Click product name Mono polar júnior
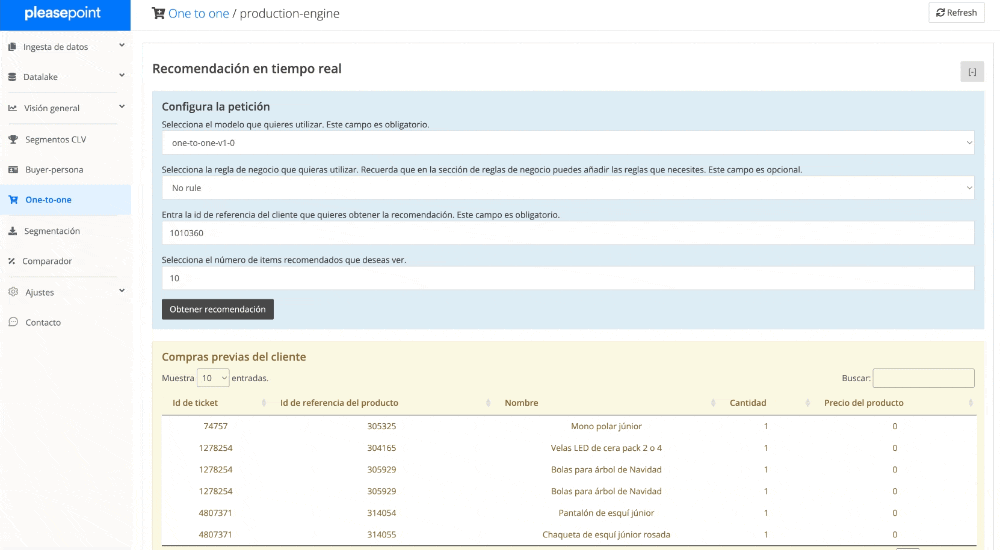Image resolution: width=1000 pixels, height=550 pixels. tap(606, 426)
